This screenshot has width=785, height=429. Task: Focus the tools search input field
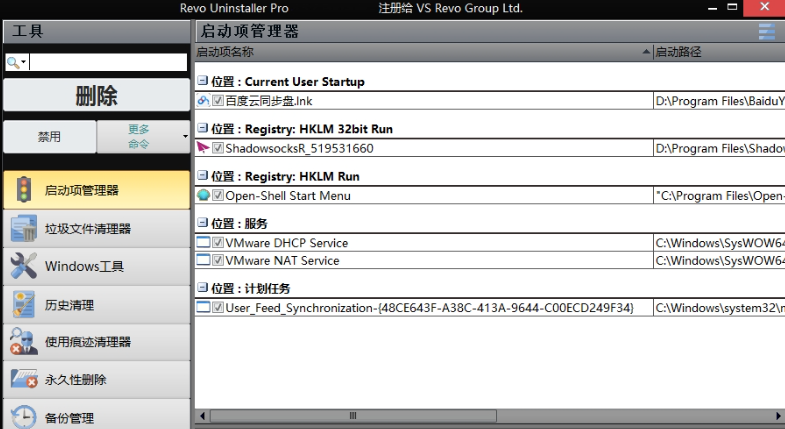108,62
